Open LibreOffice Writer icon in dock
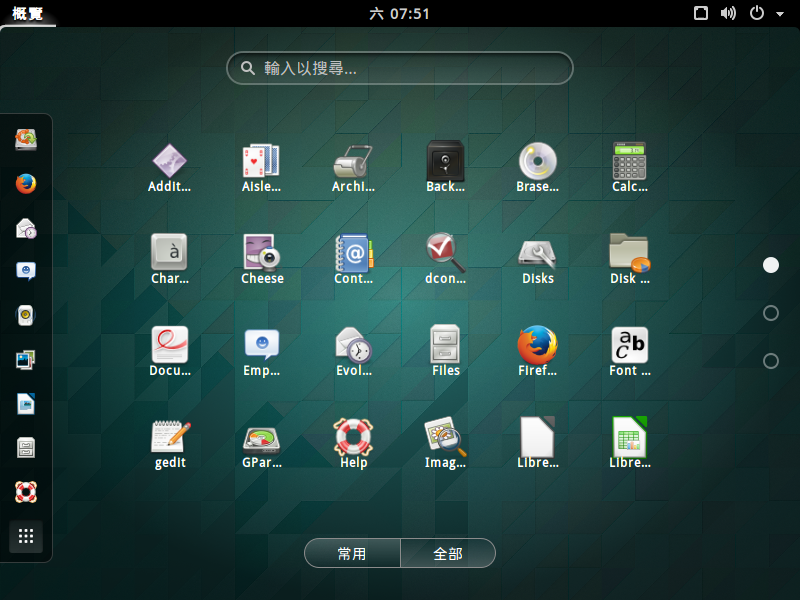The width and height of the screenshot is (800, 600). [26, 404]
